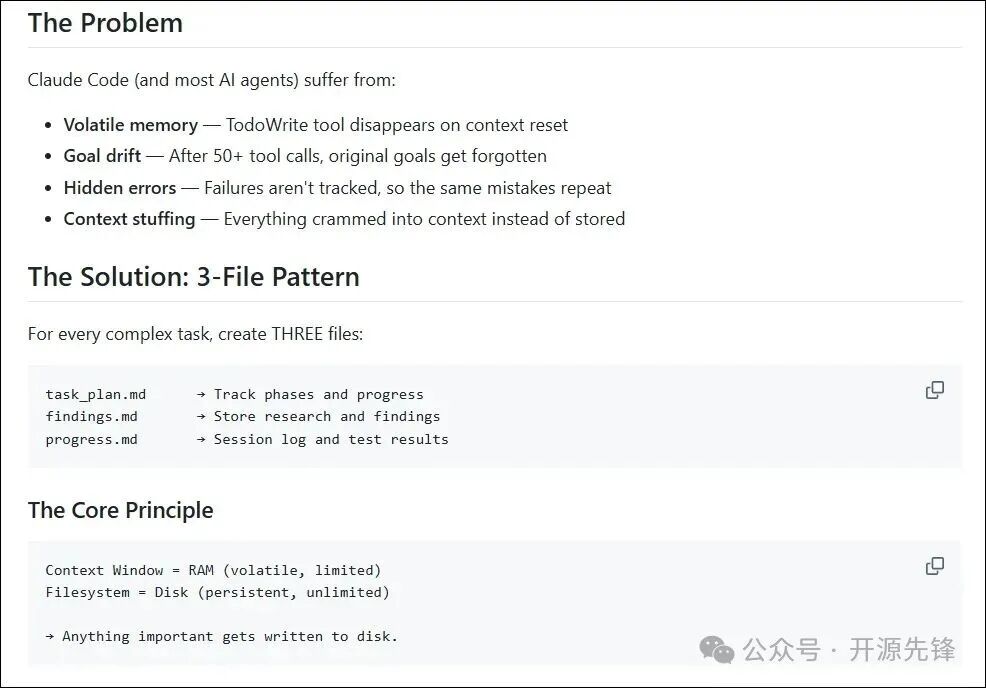The width and height of the screenshot is (986, 688).
Task: Click "Anything important gets written to disk" line
Action: [x=229, y=636]
